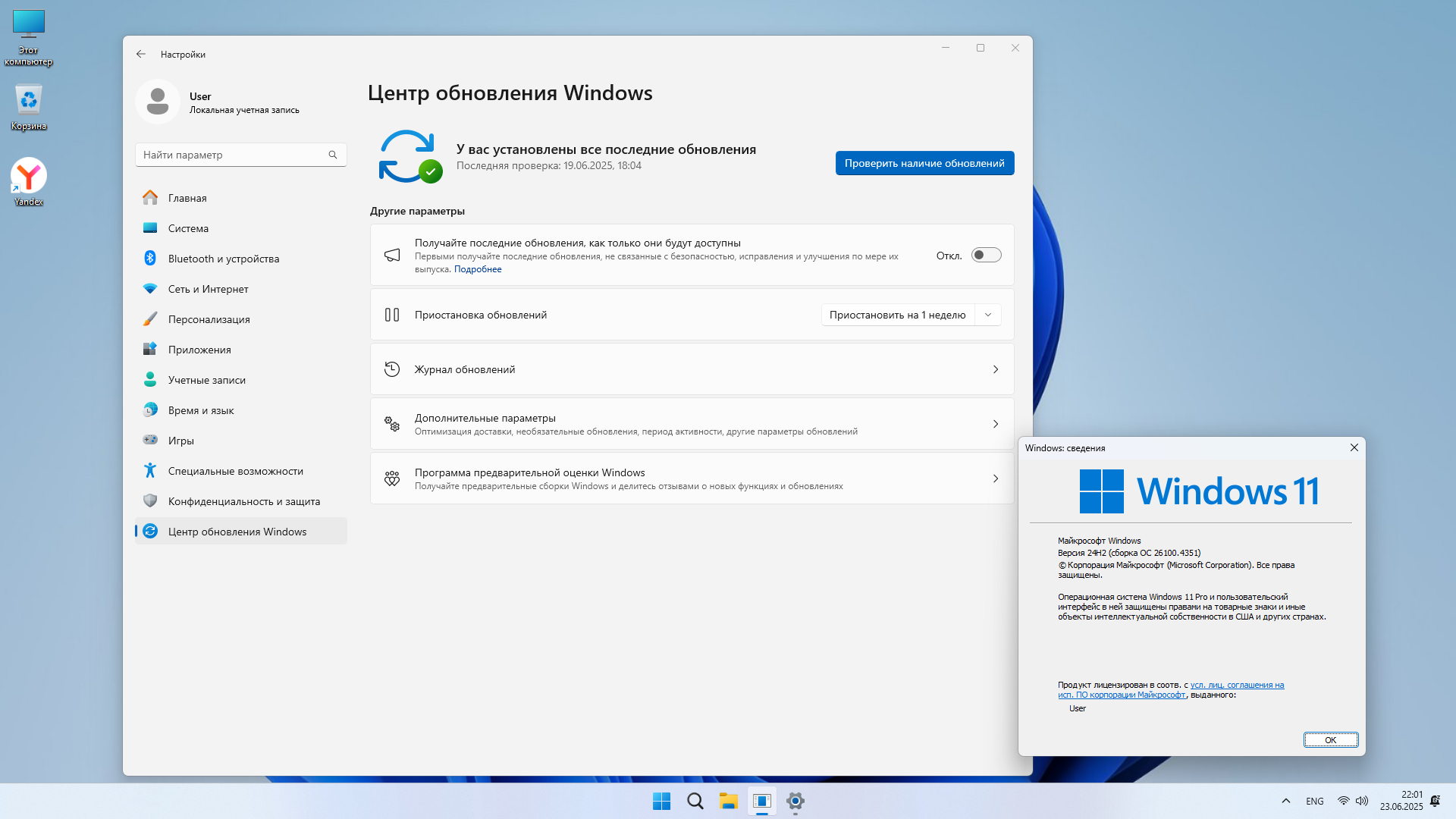
Task: Open Персонализация section via brush icon
Action: [150, 319]
